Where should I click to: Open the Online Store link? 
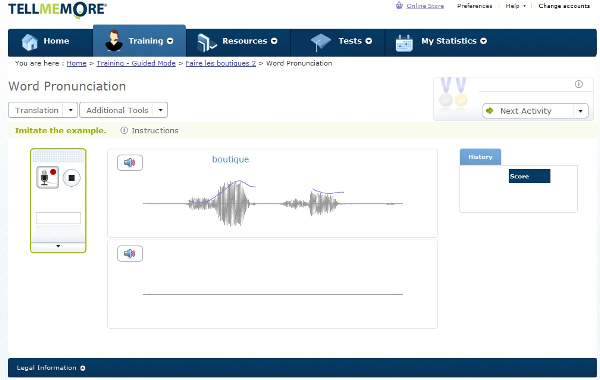[425, 6]
